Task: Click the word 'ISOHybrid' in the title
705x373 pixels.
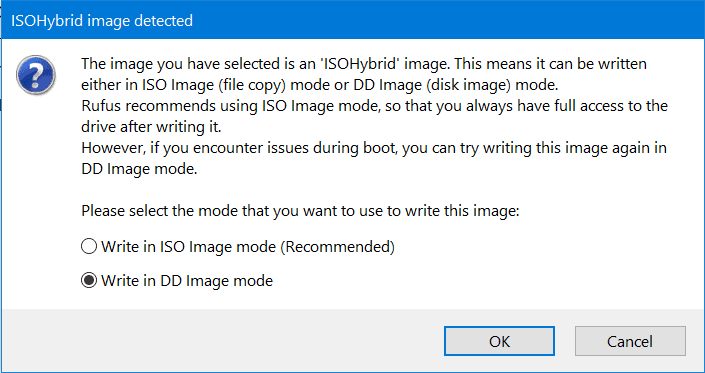Action: [x=47, y=20]
